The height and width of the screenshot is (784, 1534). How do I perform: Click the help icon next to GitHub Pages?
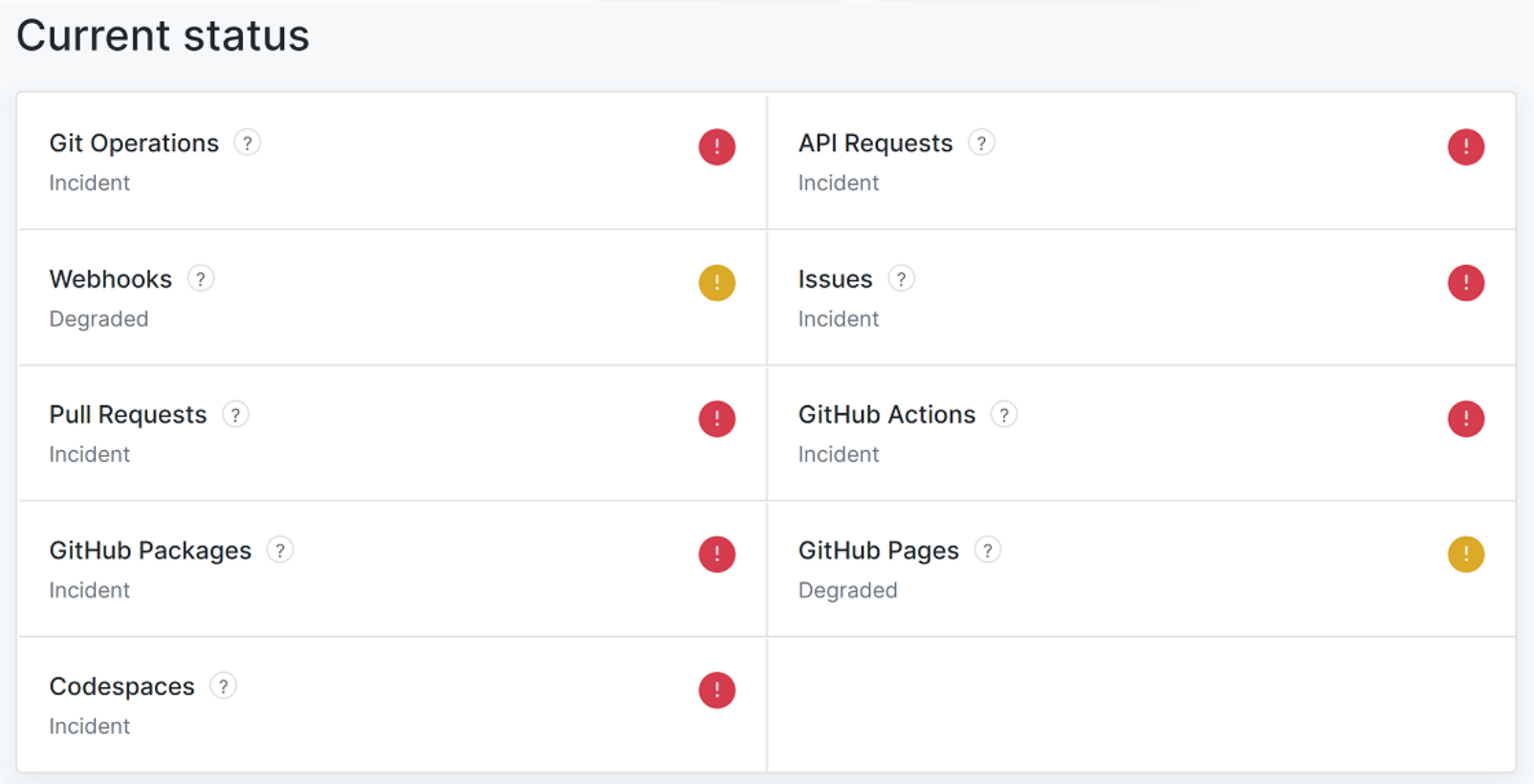point(987,551)
